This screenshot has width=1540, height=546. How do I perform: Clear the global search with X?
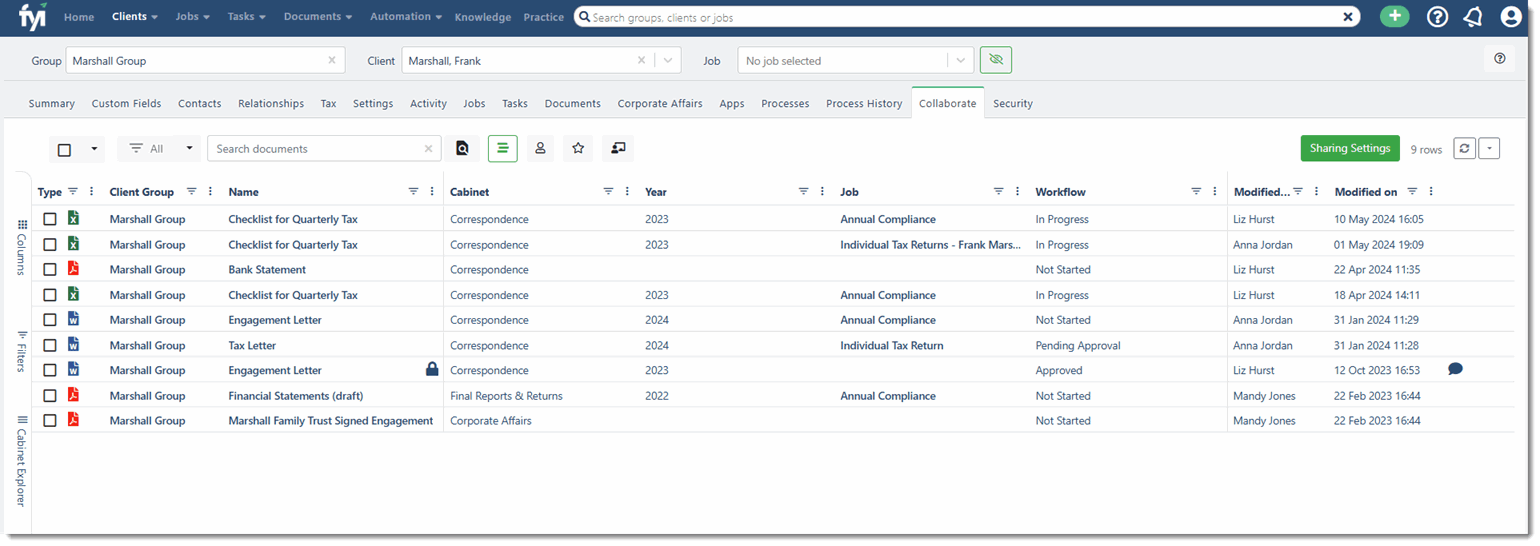pos(1348,17)
